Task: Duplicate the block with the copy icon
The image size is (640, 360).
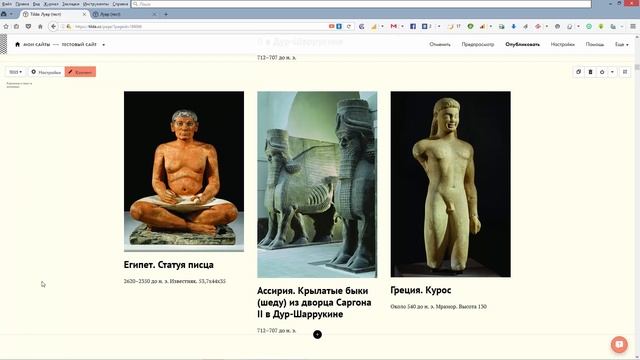Action: pyautogui.click(x=578, y=72)
